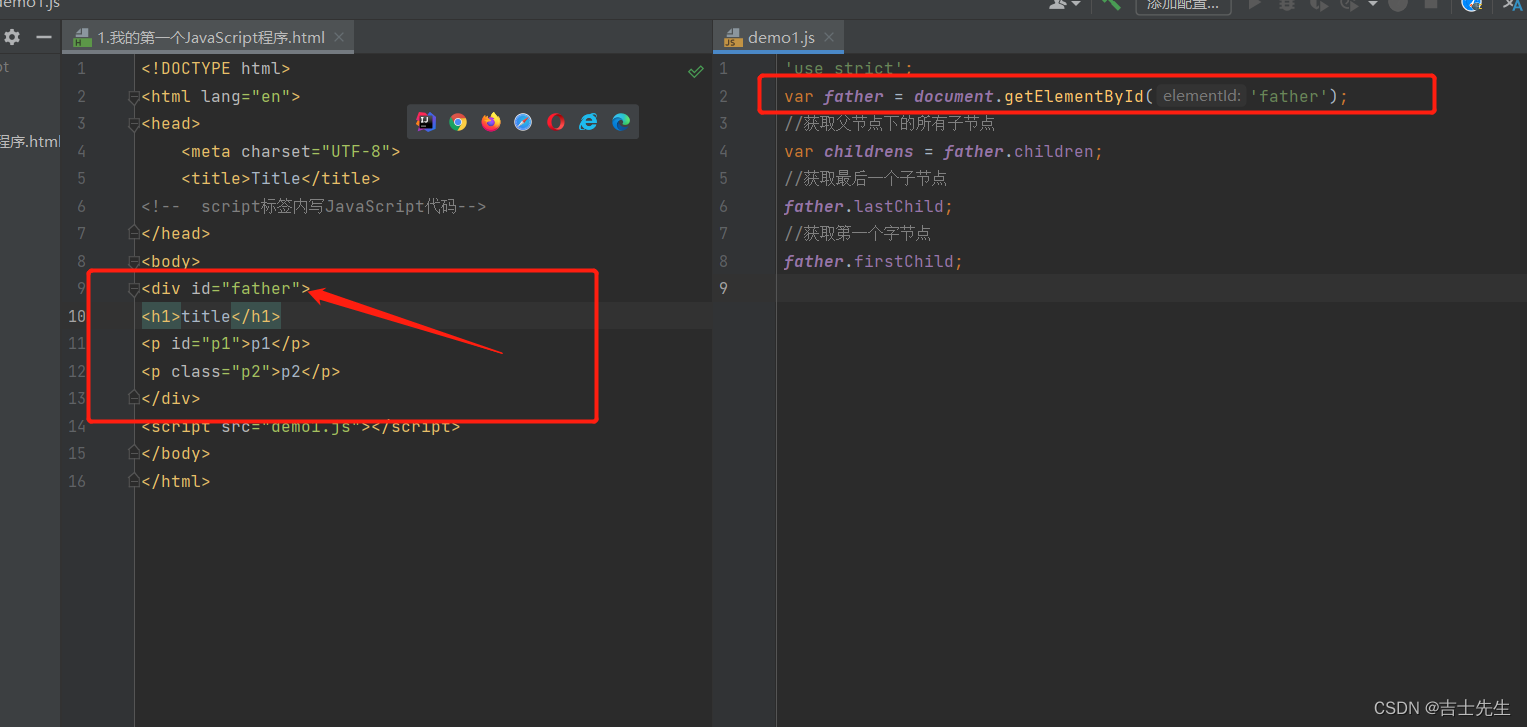Click the <p class="p2">p2</p> line
1527x727 pixels.
point(240,371)
